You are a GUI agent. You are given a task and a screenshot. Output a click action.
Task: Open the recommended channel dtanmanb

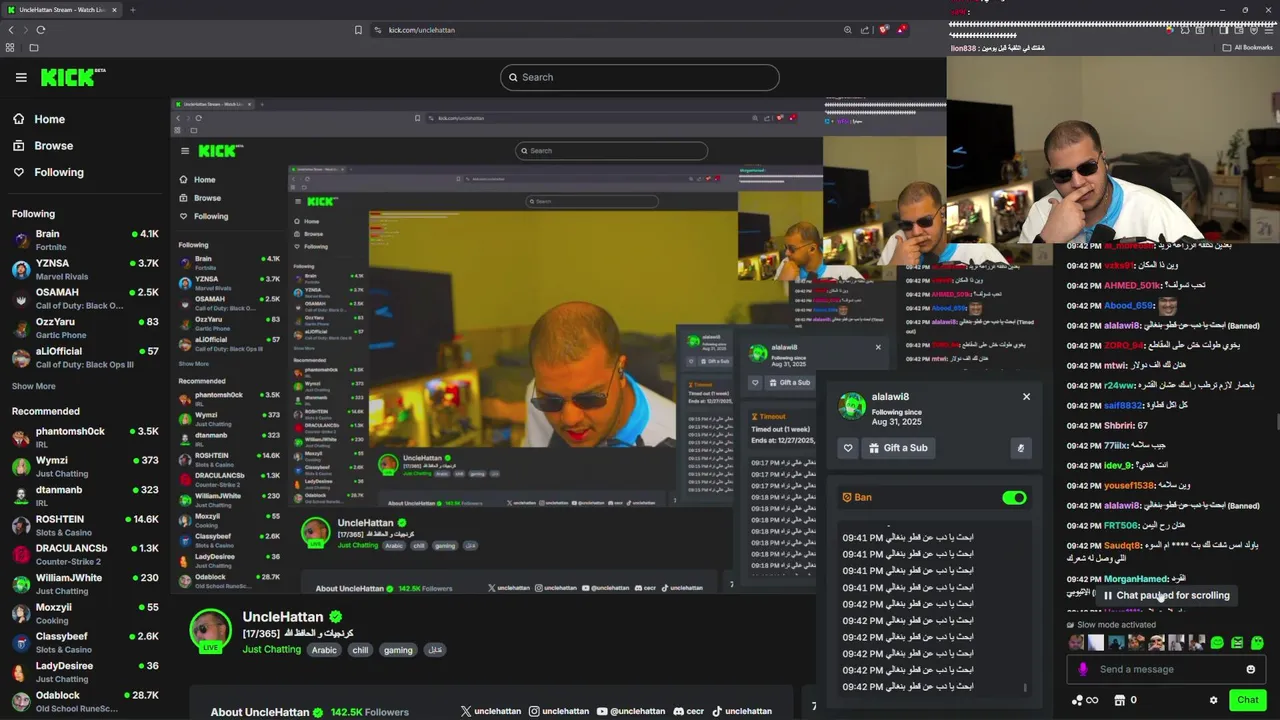tap(85, 496)
